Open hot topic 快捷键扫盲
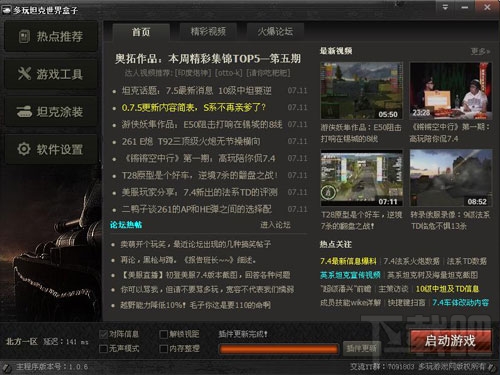 tap(407, 303)
